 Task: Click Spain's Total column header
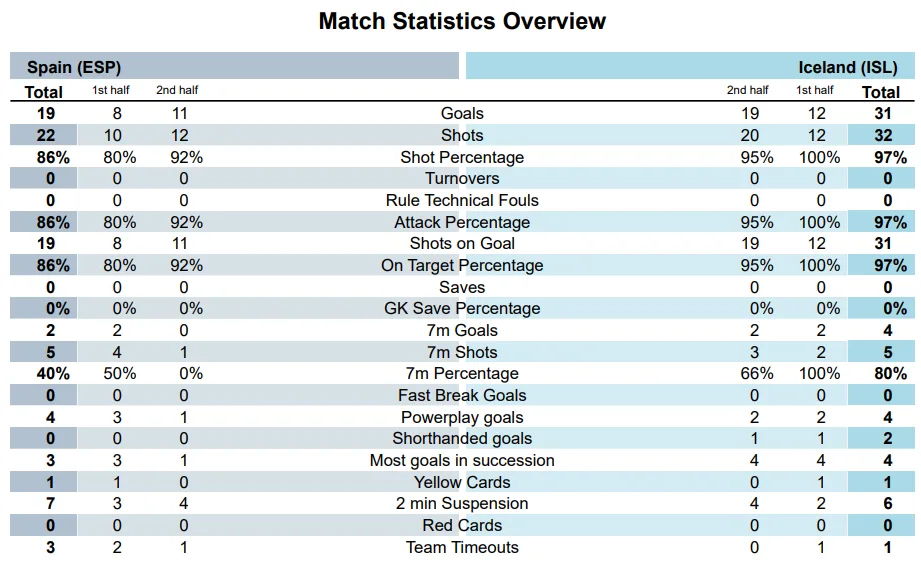43,92
